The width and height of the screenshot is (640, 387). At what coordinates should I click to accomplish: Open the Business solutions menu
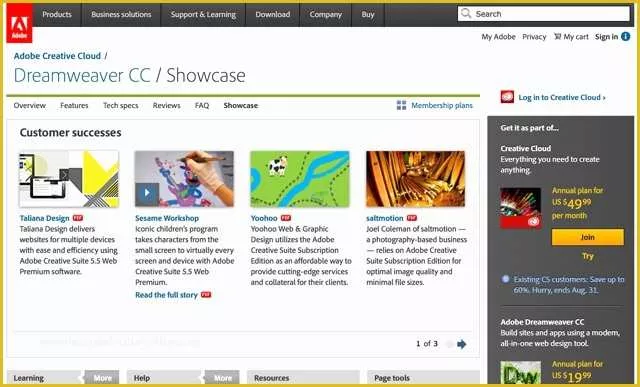click(x=121, y=14)
